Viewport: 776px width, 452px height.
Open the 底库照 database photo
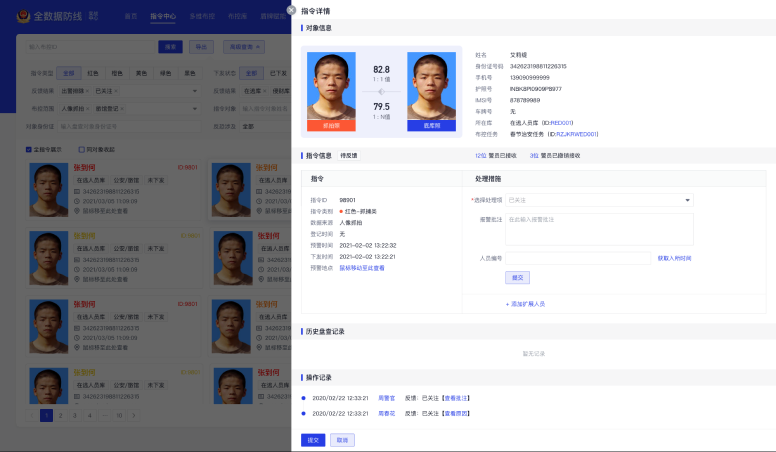click(x=432, y=91)
